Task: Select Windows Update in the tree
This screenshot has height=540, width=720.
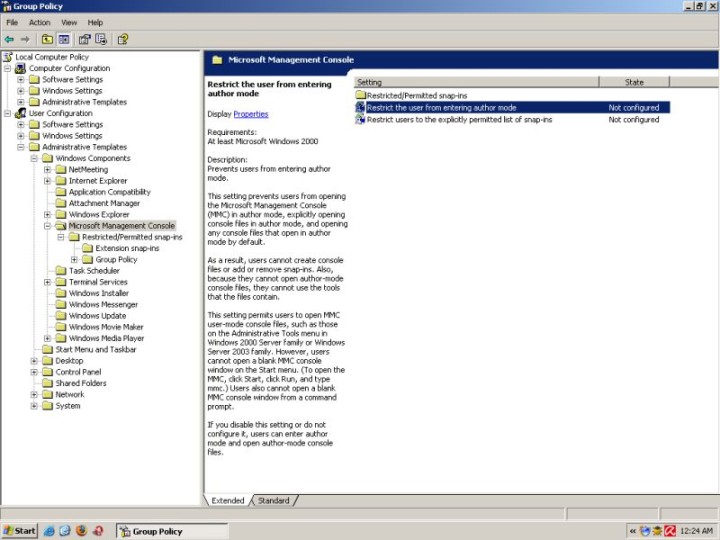Action: click(x=97, y=316)
